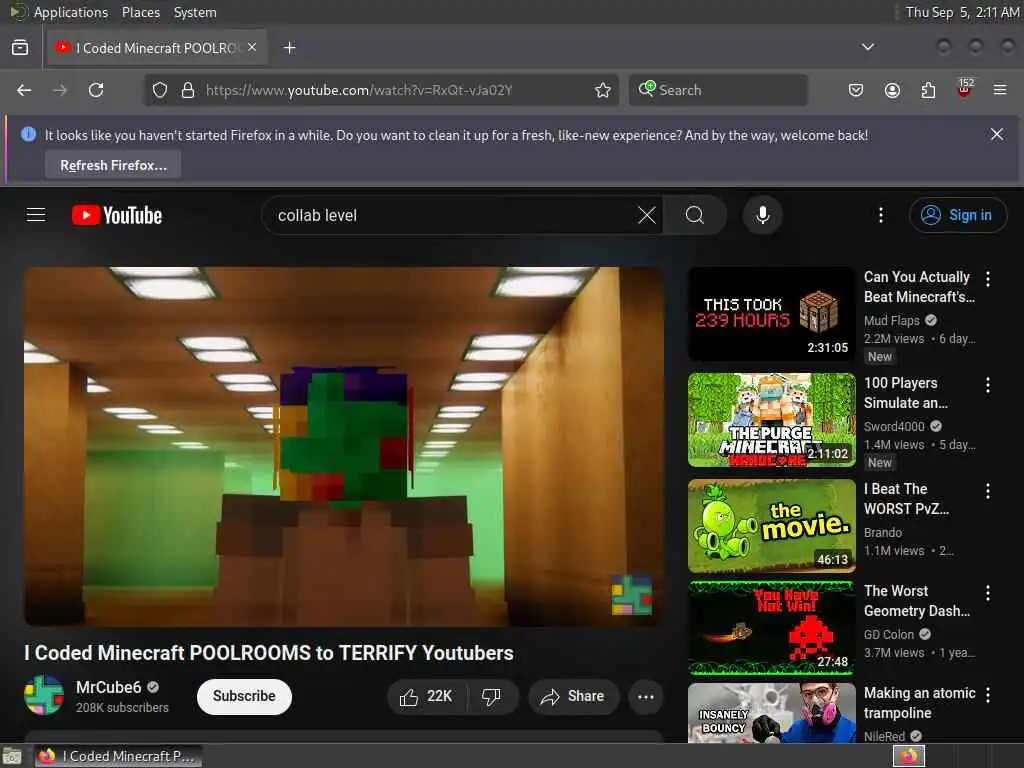This screenshot has height=768, width=1024.
Task: Open 'You Have Not Win' thumbnail
Action: [x=771, y=628]
